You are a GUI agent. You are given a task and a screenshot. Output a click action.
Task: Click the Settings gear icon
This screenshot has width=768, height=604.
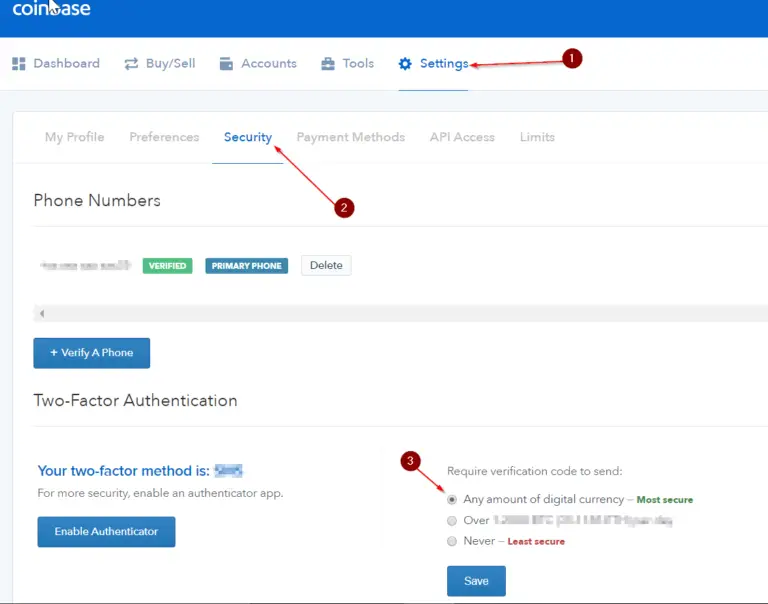click(405, 64)
